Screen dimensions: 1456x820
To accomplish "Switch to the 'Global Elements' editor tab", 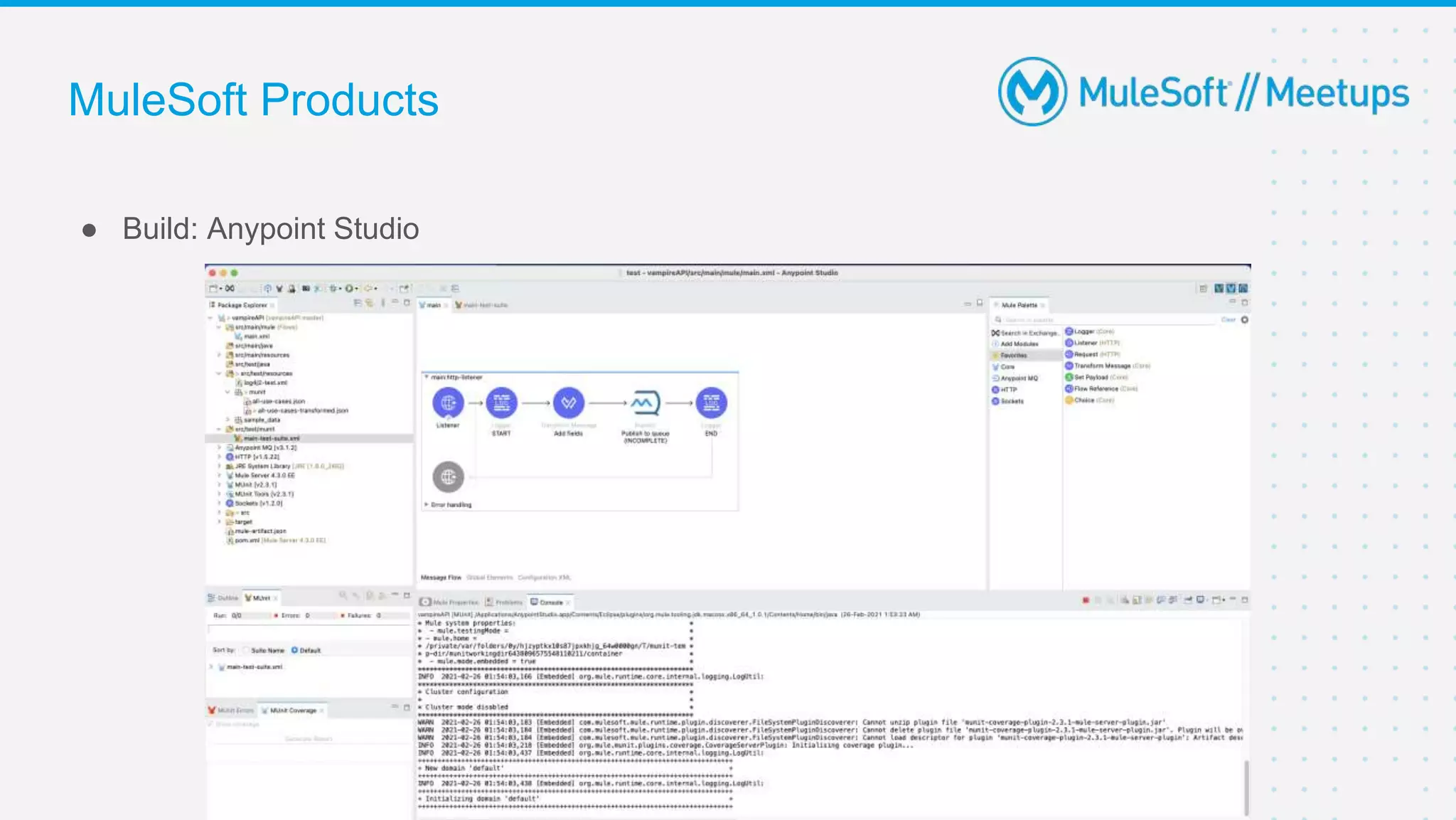I will (x=489, y=577).
